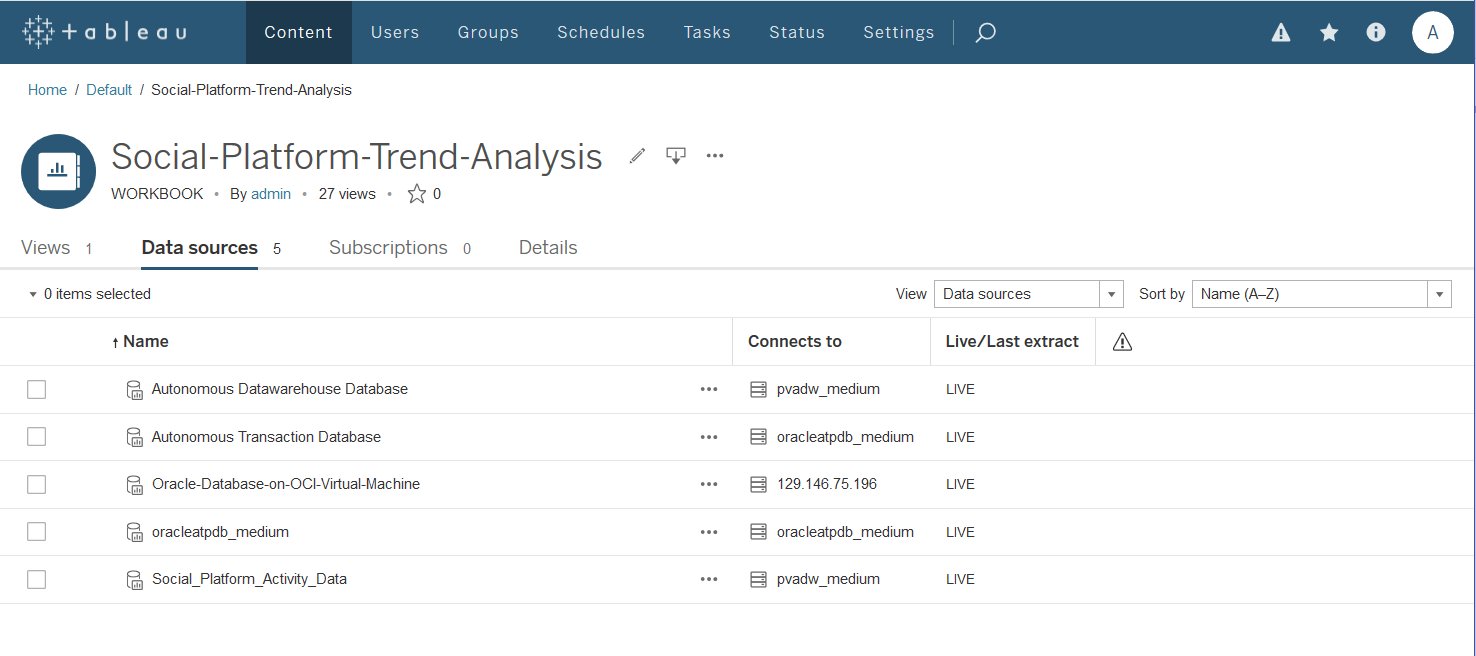Navigate to Default in the breadcrumb
Image resolution: width=1476 pixels, height=656 pixels.
(x=109, y=90)
